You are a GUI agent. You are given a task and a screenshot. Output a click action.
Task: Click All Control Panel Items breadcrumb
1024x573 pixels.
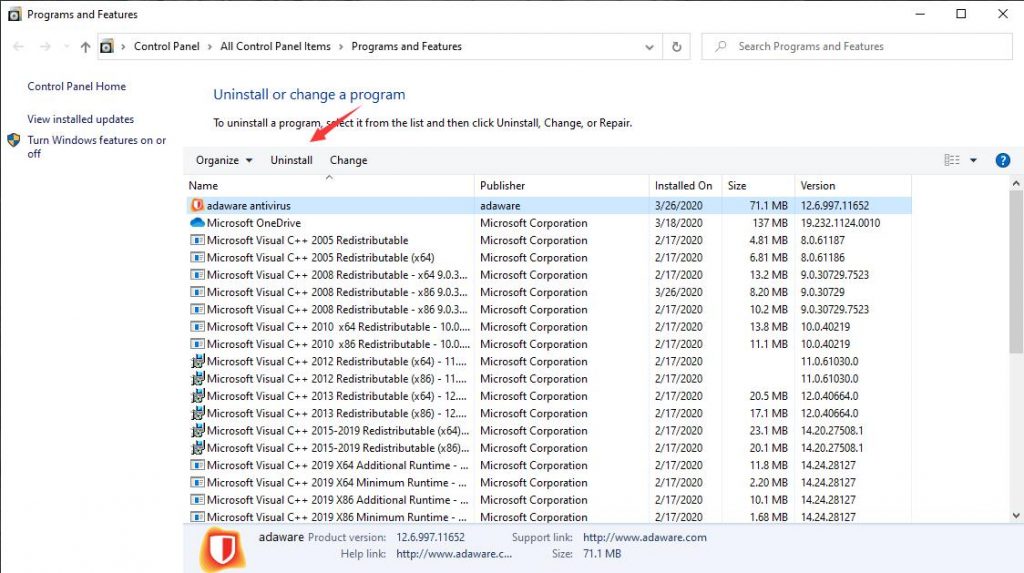coord(275,46)
